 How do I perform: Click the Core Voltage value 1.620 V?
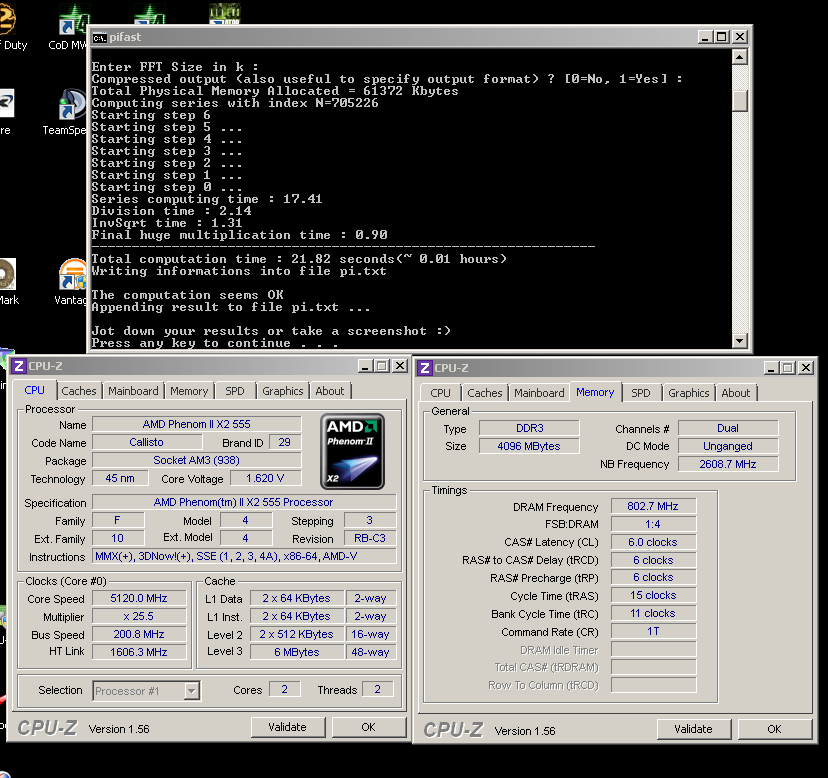[265, 479]
